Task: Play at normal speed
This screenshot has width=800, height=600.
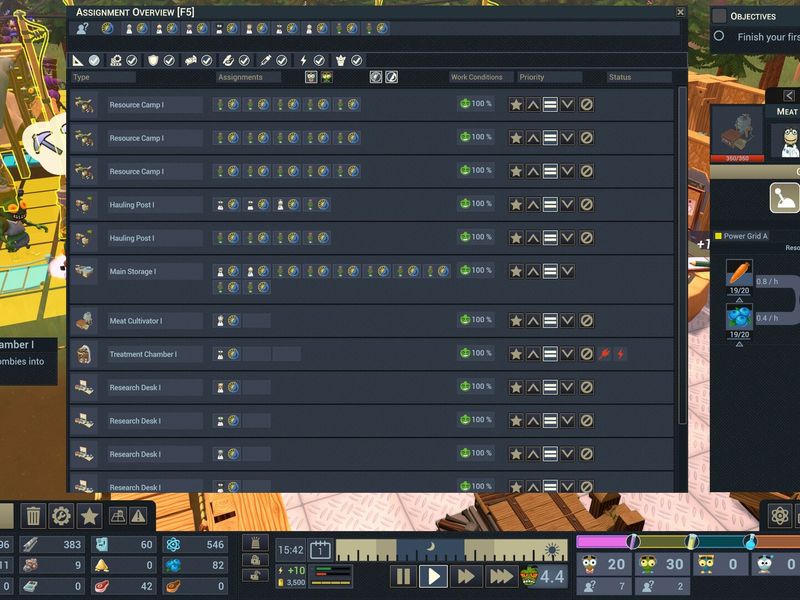Action: 433,576
